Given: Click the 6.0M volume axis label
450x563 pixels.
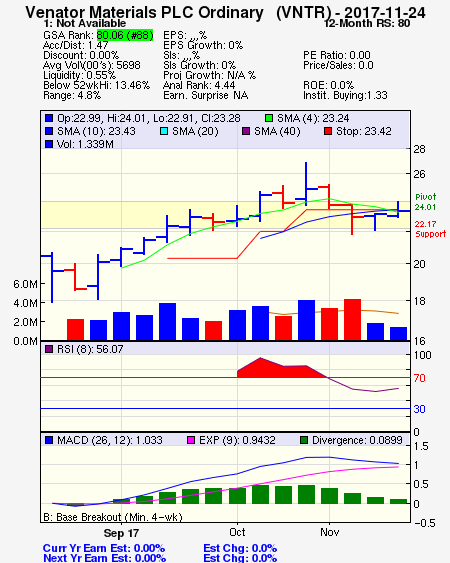Looking at the screenshot, I should tap(25, 284).
